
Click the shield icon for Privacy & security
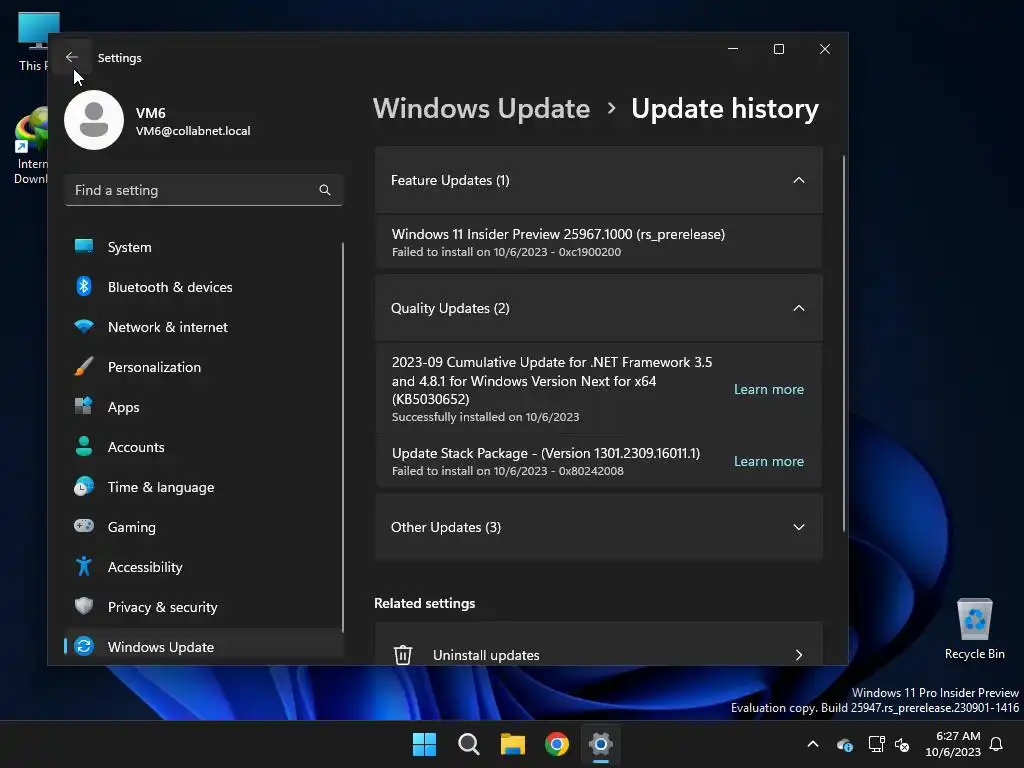tap(84, 606)
